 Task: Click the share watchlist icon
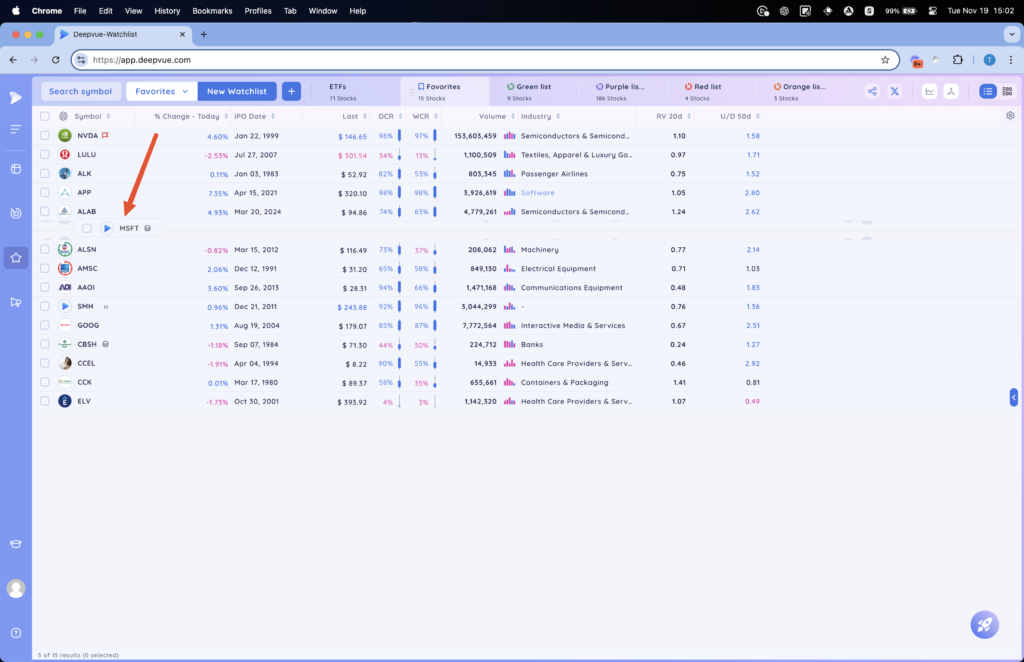[872, 91]
